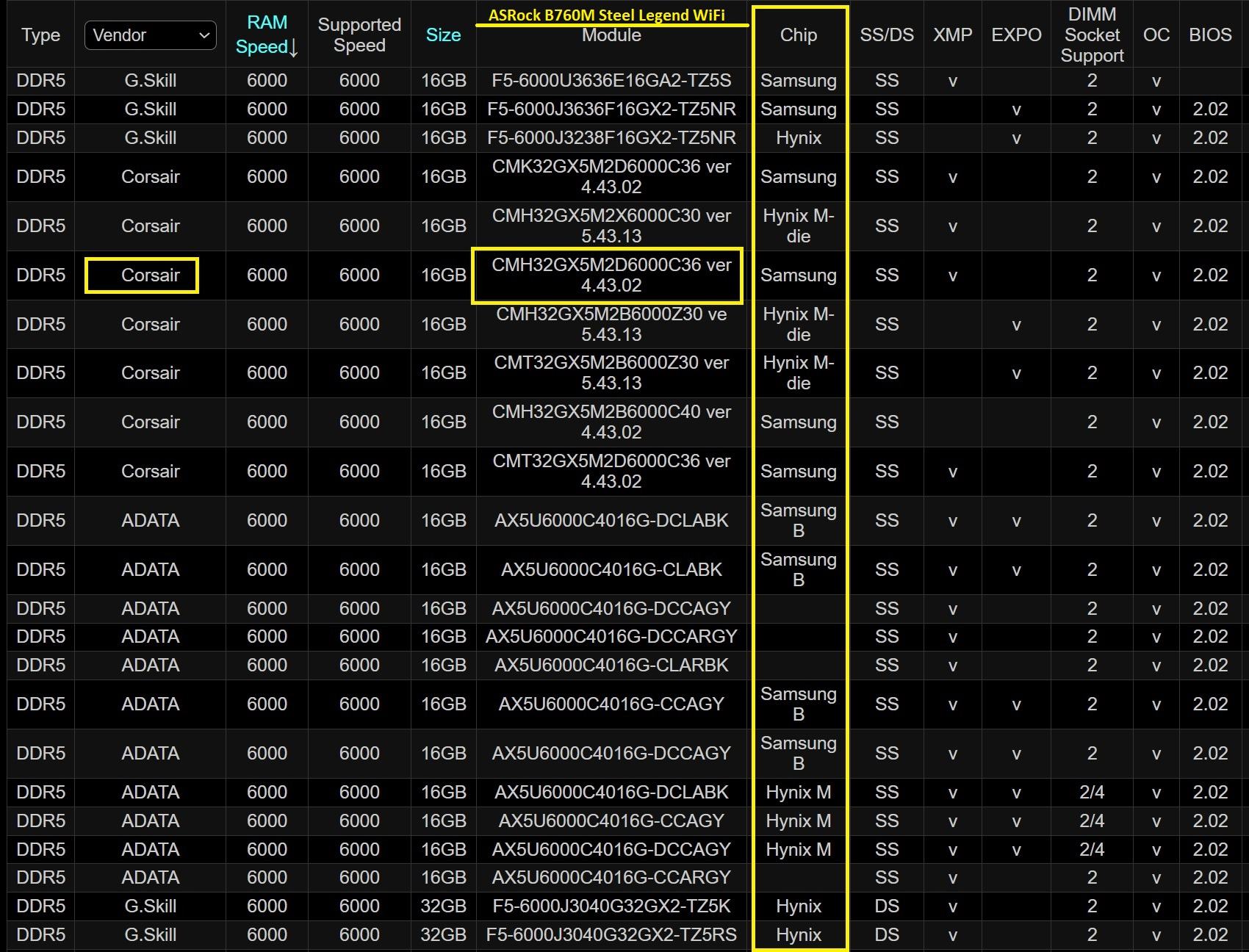Viewport: 1249px width, 952px height.
Task: Click Hynix M-die chip in CMH32GX5M2X6000C30 row
Action: coord(799,226)
